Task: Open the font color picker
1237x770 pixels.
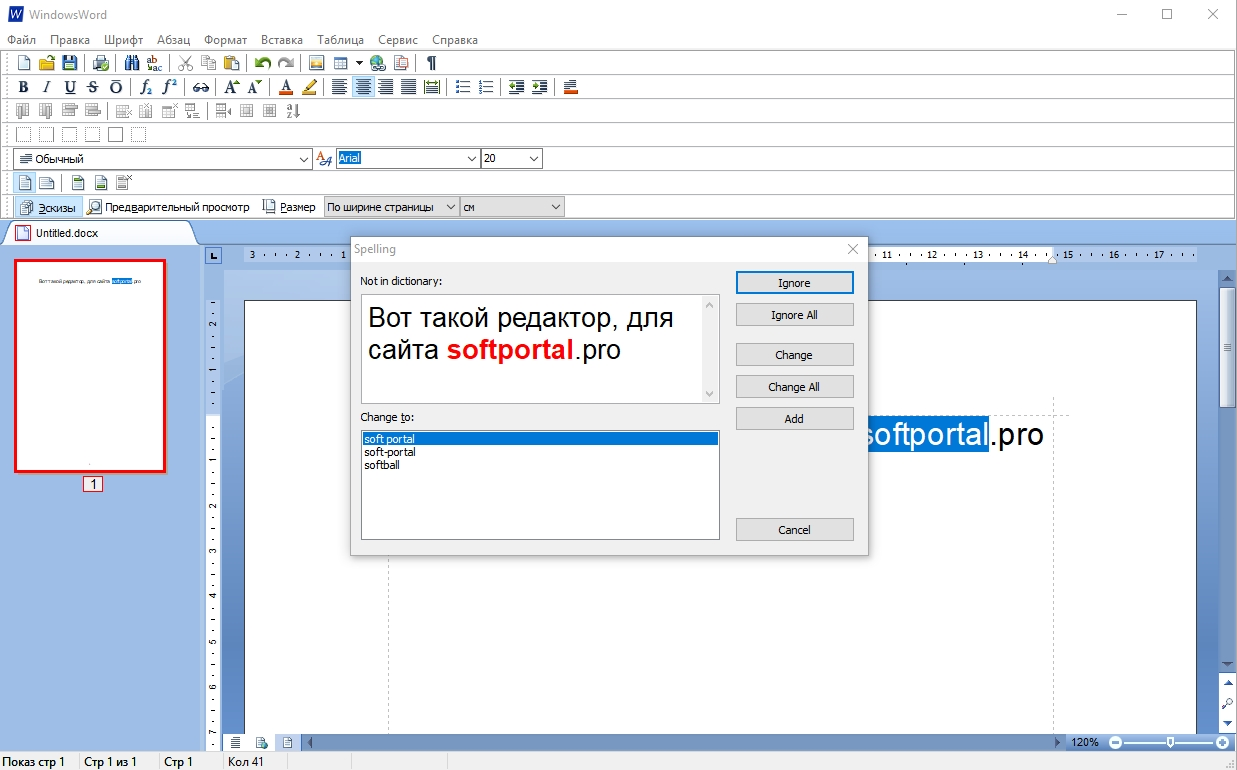Action: coord(286,87)
